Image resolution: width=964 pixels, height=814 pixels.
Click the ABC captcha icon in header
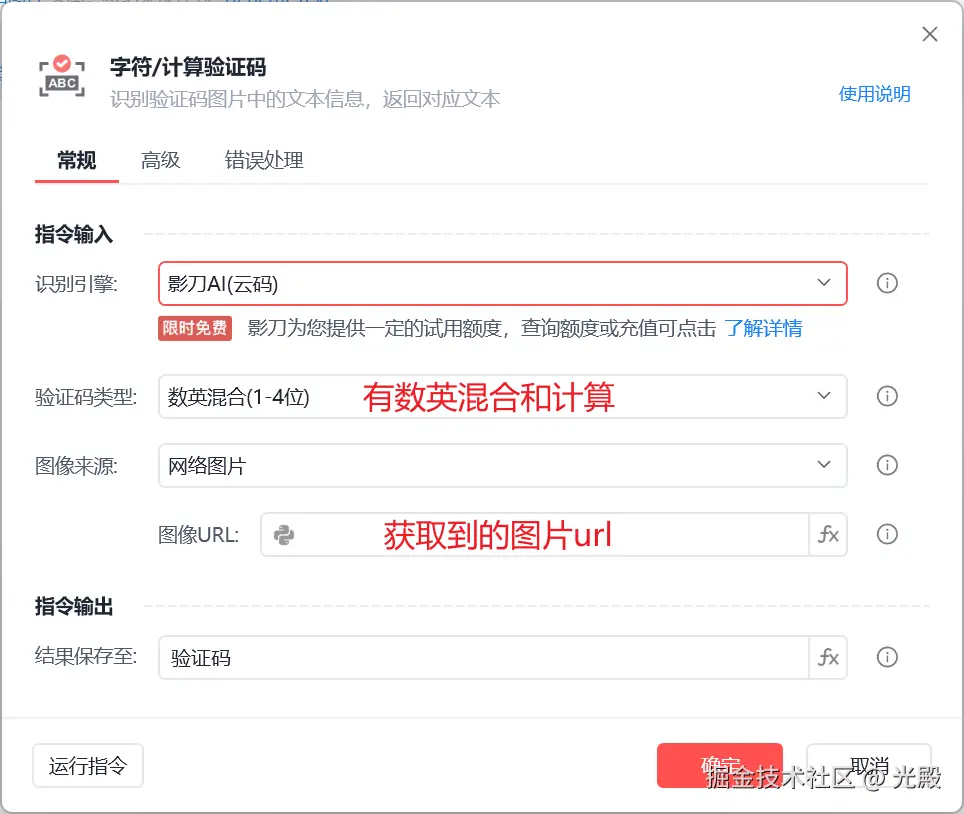point(62,76)
